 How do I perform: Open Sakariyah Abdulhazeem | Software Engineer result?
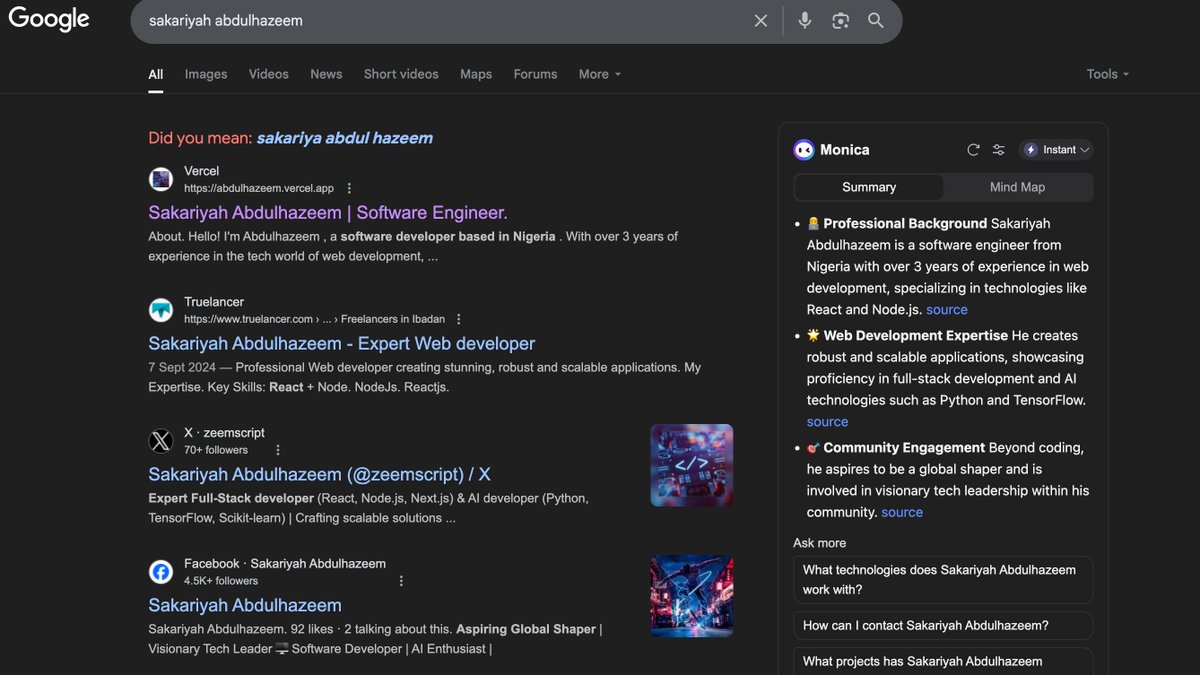point(328,212)
